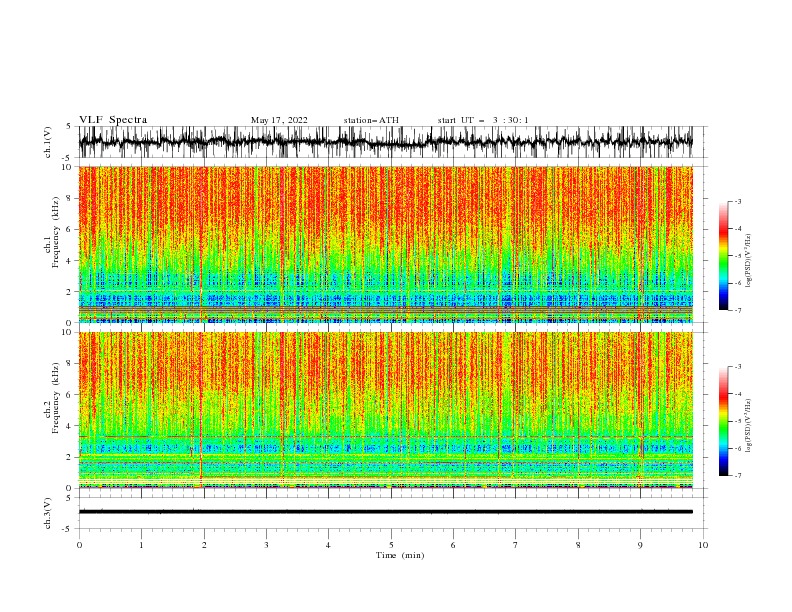Click the 'VLF Spectra' title text
Image resolution: width=792 pixels, height=612 pixels.
click(x=113, y=120)
